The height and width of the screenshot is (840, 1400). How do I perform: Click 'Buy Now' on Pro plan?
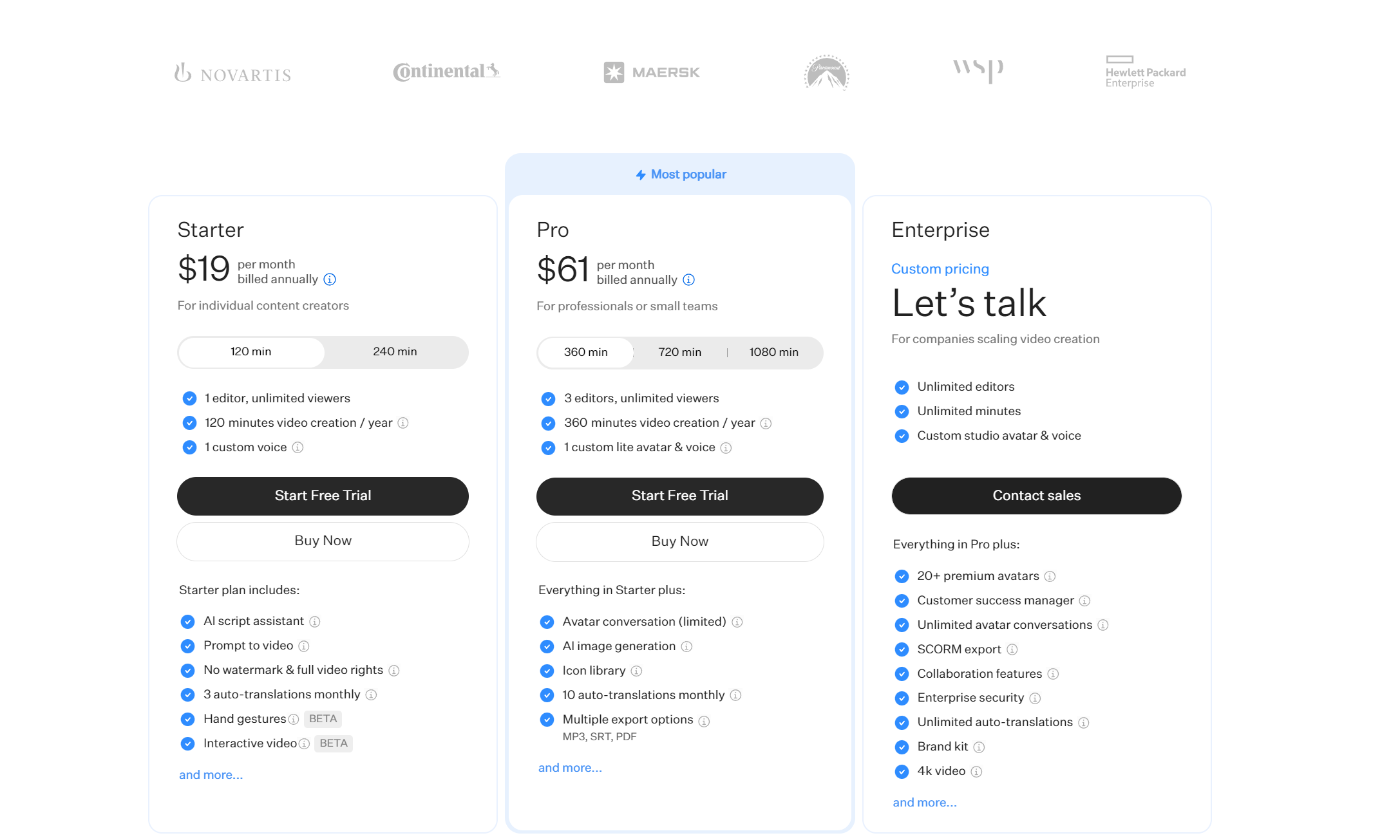(x=680, y=541)
